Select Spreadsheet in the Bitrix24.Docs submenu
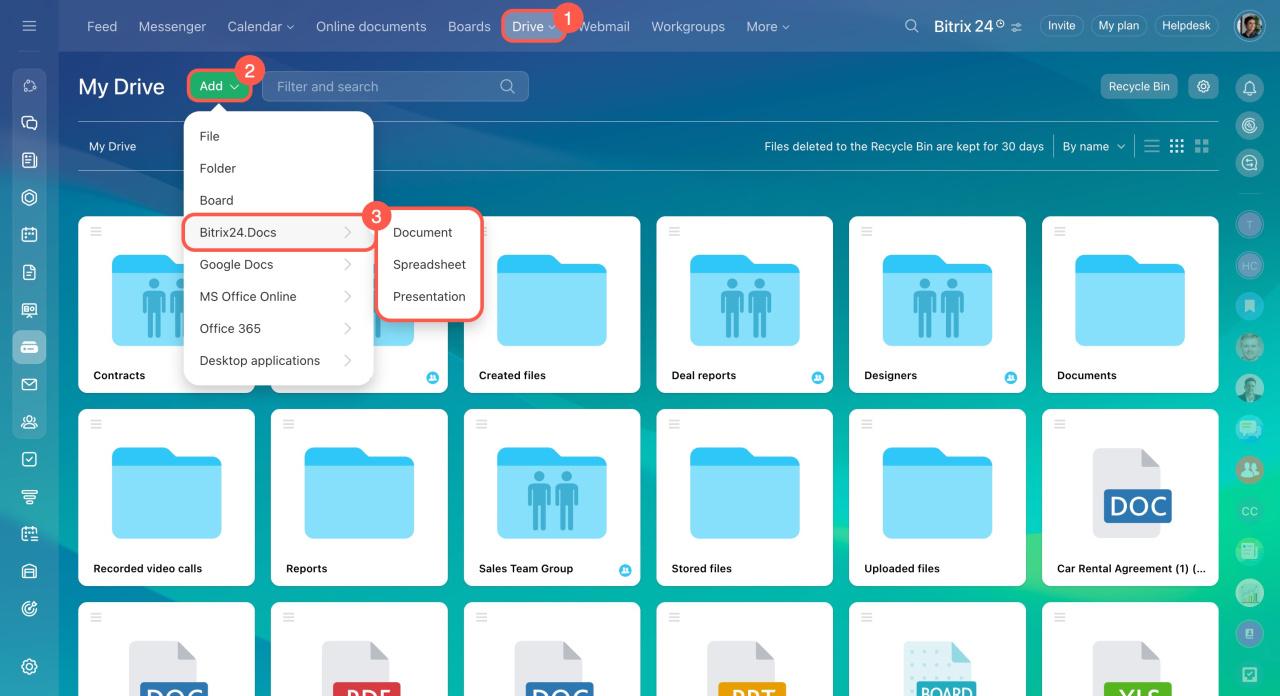The image size is (1280, 696). click(x=430, y=265)
